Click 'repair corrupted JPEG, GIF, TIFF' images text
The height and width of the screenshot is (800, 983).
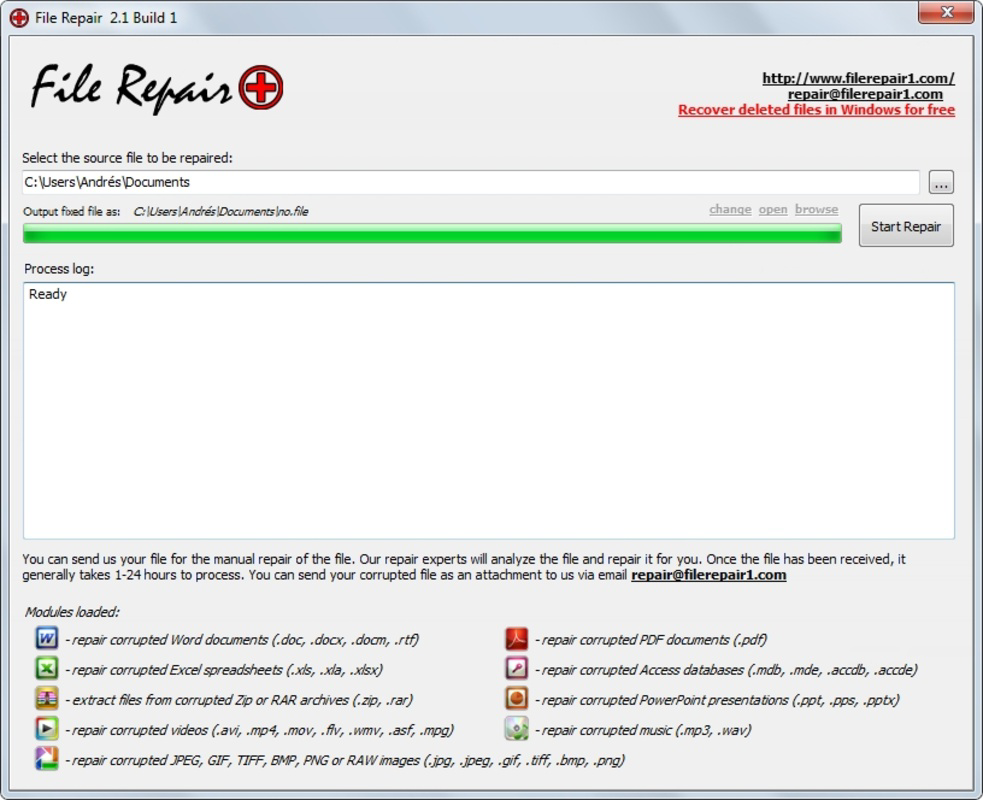click(x=345, y=760)
